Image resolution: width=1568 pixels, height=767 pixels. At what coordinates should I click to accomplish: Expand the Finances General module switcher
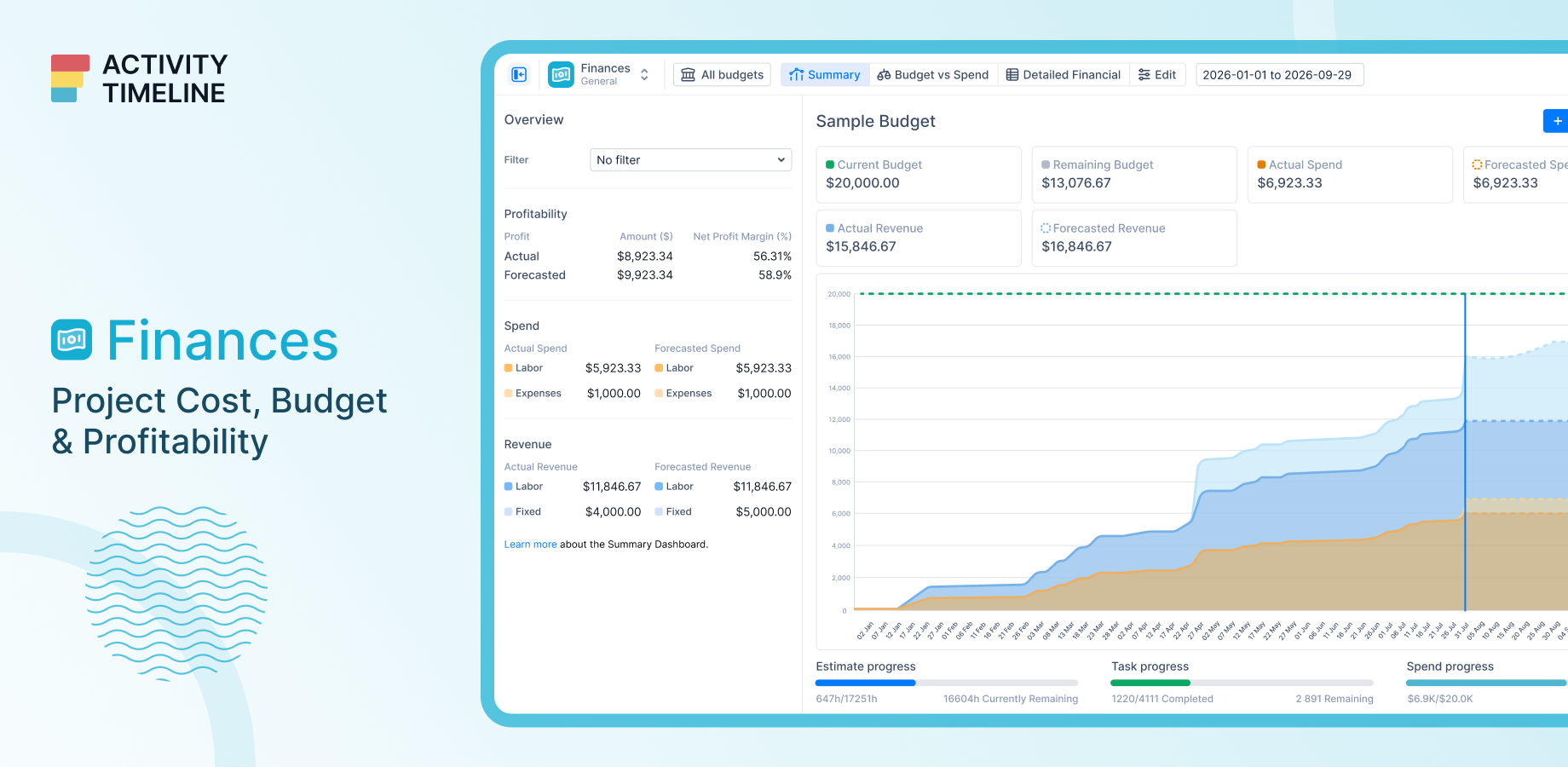pos(644,75)
